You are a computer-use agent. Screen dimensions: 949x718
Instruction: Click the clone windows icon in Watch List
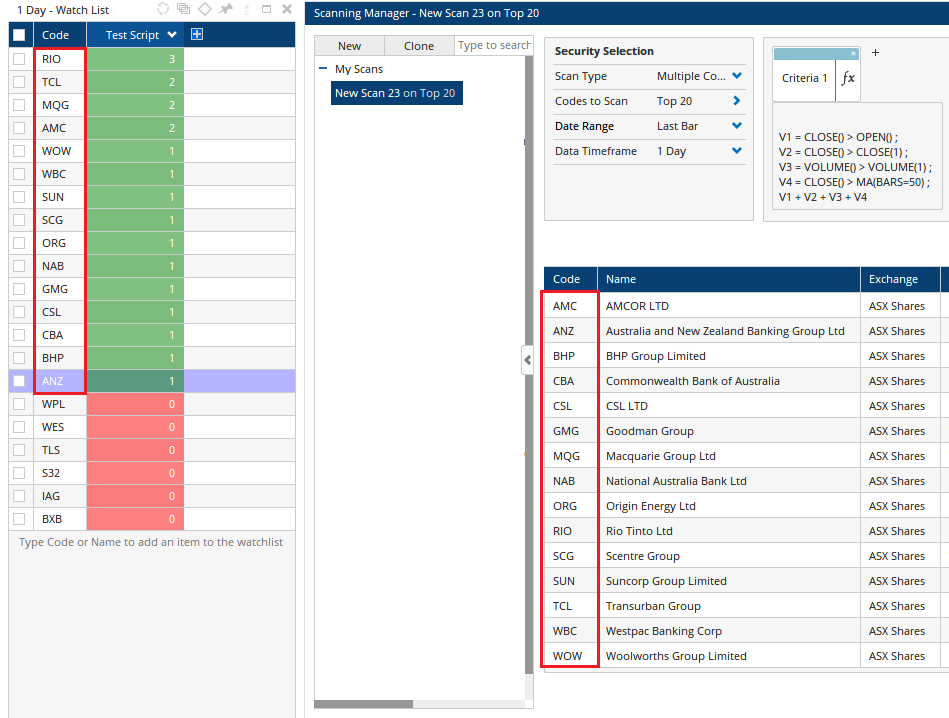tap(183, 9)
